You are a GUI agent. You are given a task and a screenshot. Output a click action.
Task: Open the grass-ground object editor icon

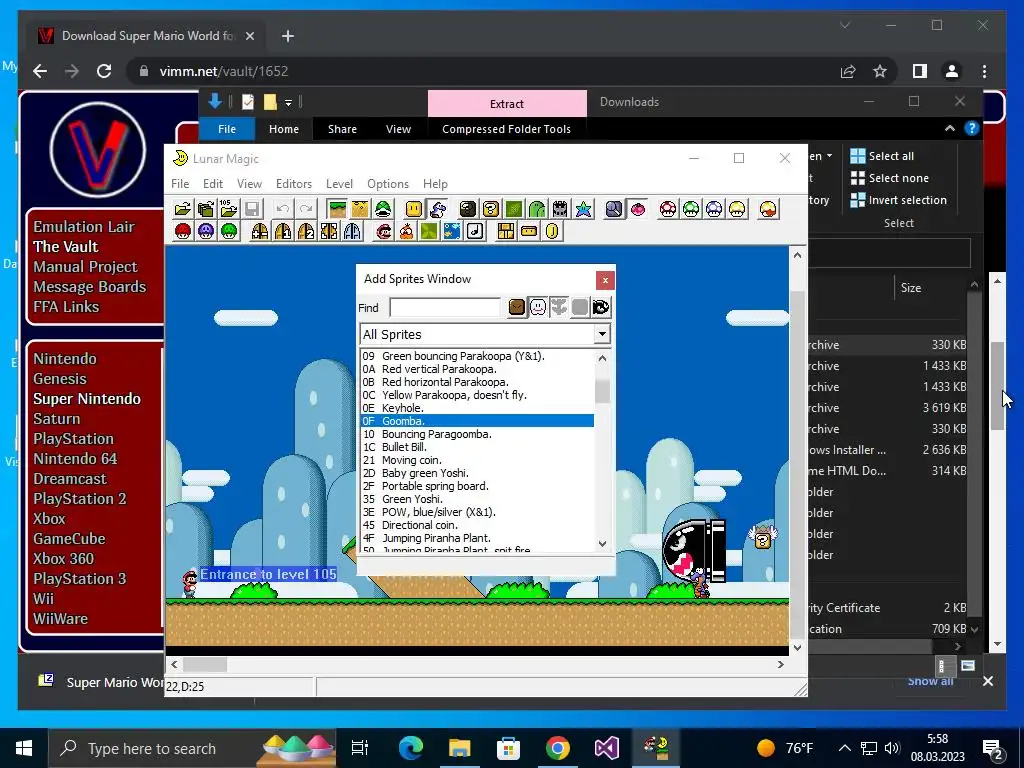pyautogui.click(x=338, y=209)
